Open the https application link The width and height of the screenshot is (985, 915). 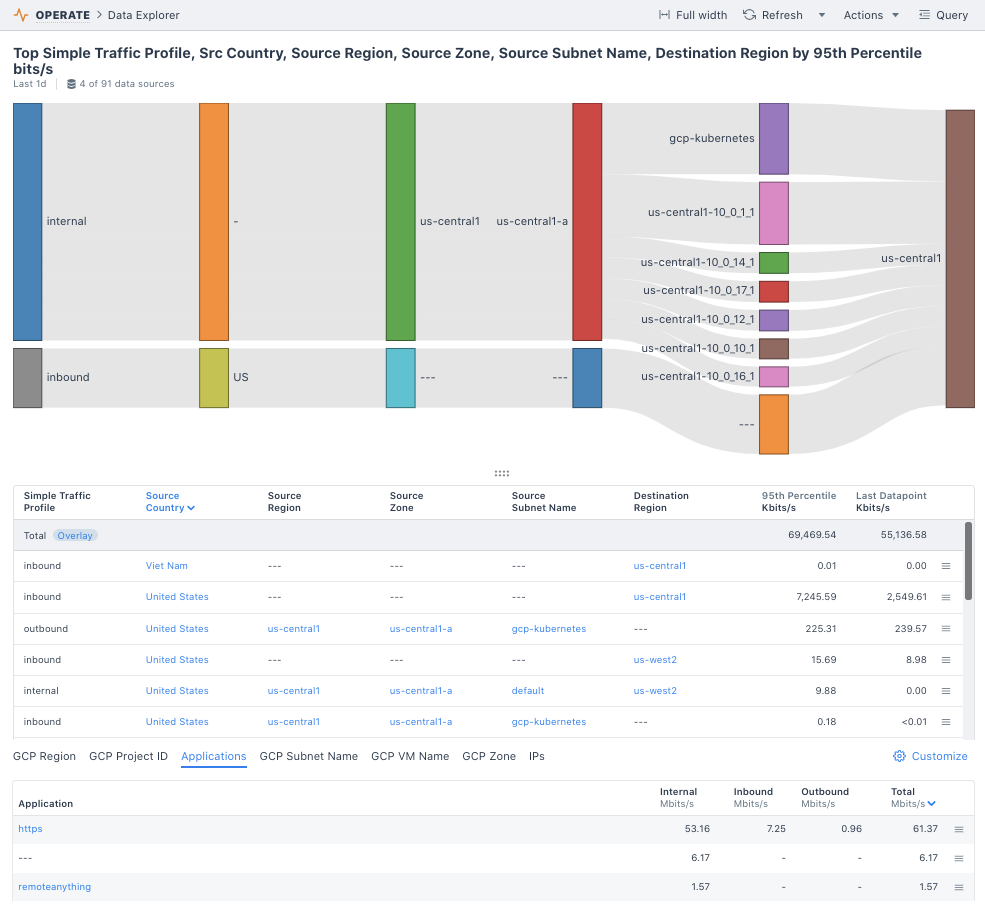coord(30,828)
